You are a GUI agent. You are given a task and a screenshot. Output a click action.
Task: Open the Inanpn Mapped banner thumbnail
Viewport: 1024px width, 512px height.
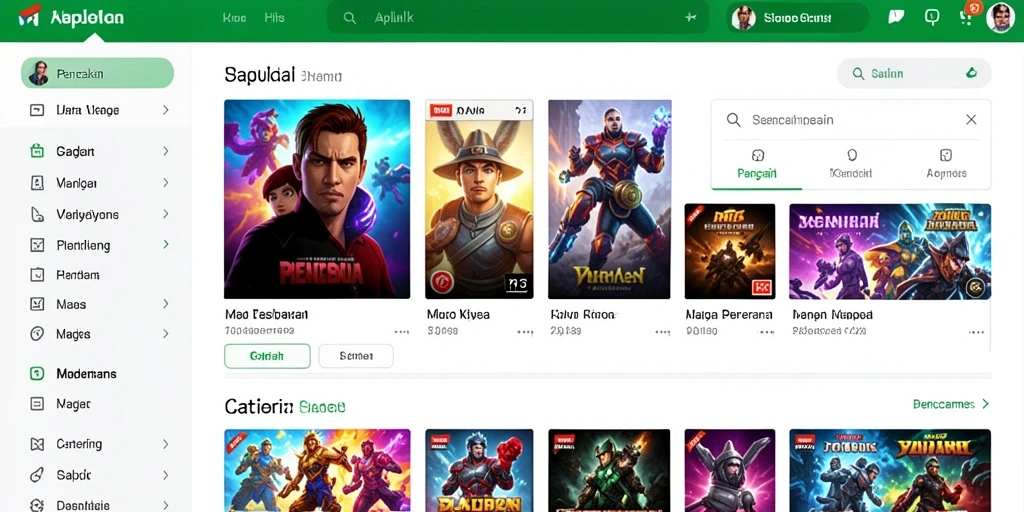tap(889, 251)
